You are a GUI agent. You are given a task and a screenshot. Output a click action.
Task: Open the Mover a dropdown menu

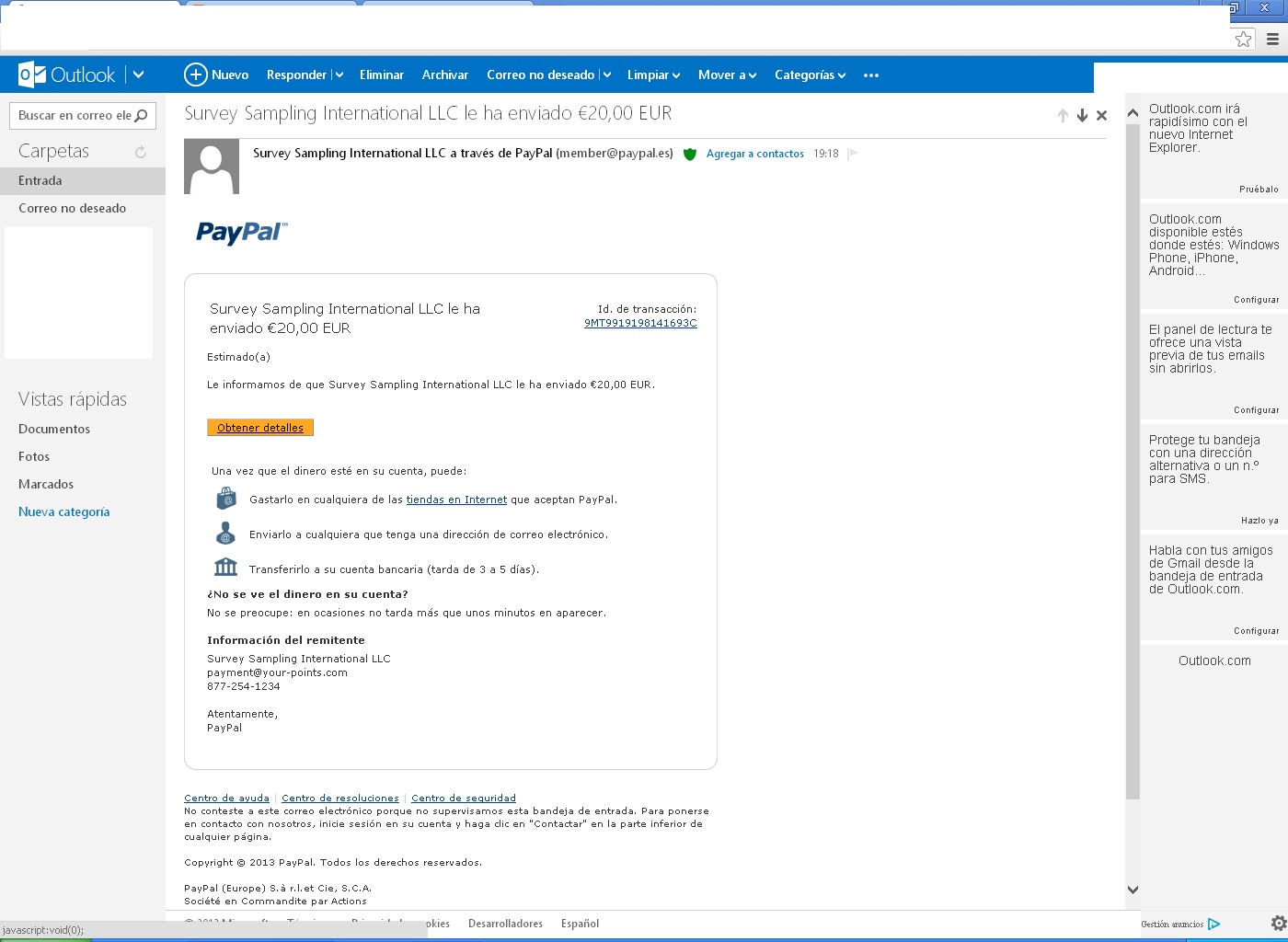point(727,75)
